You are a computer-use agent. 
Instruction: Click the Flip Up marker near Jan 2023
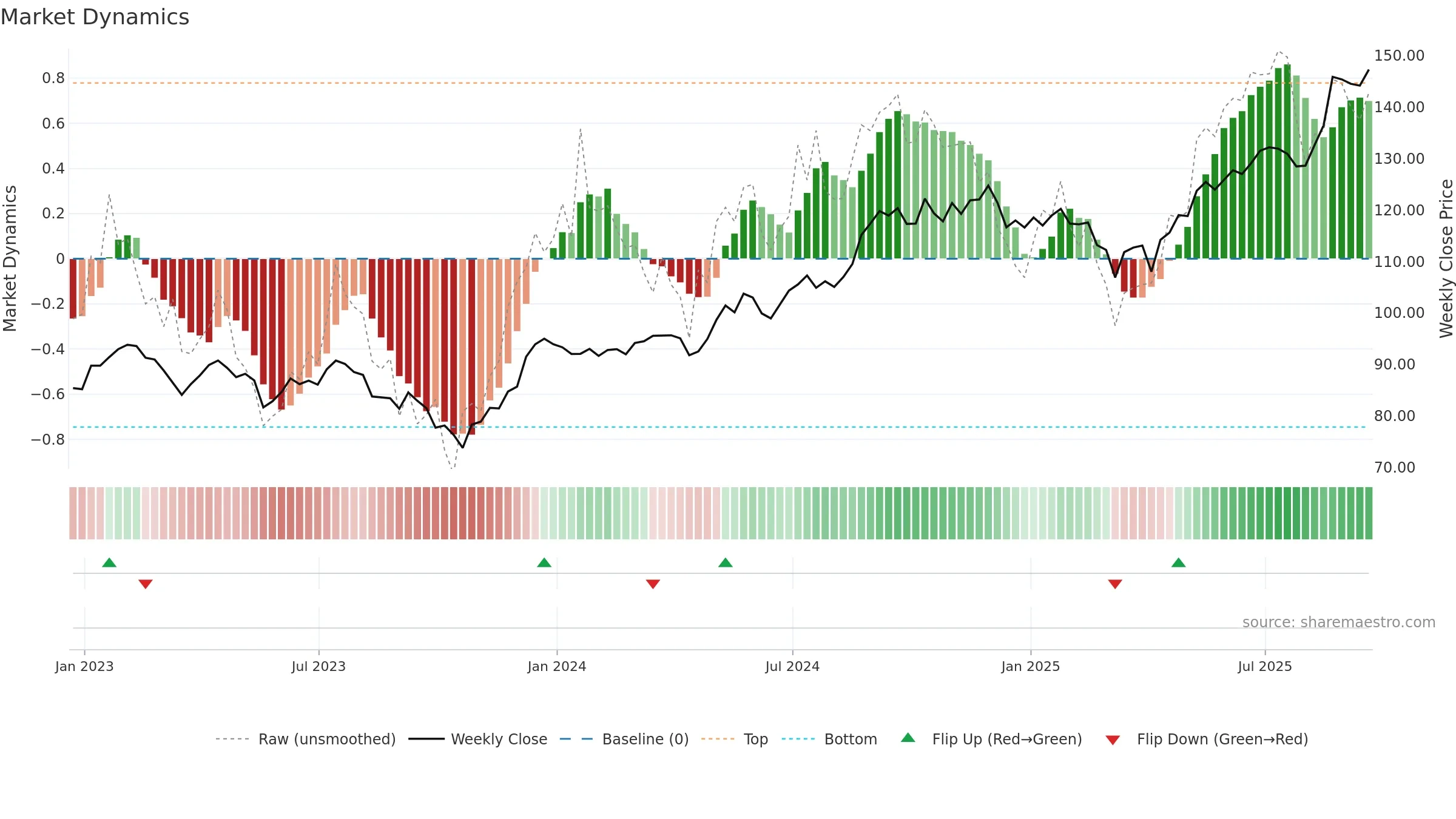pyautogui.click(x=109, y=562)
